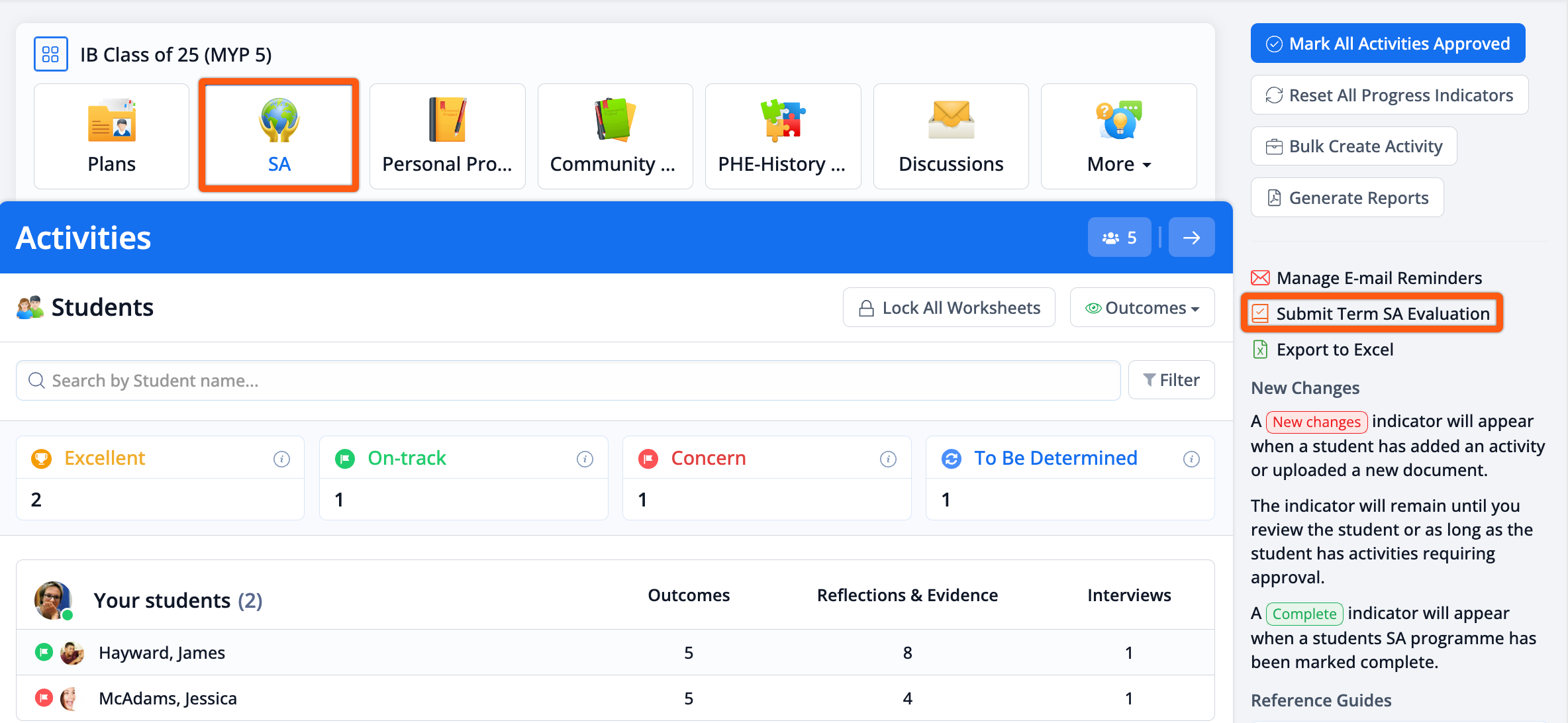Click Lock All Worksheets button
Screen dimensions: 1568x723
(949, 308)
